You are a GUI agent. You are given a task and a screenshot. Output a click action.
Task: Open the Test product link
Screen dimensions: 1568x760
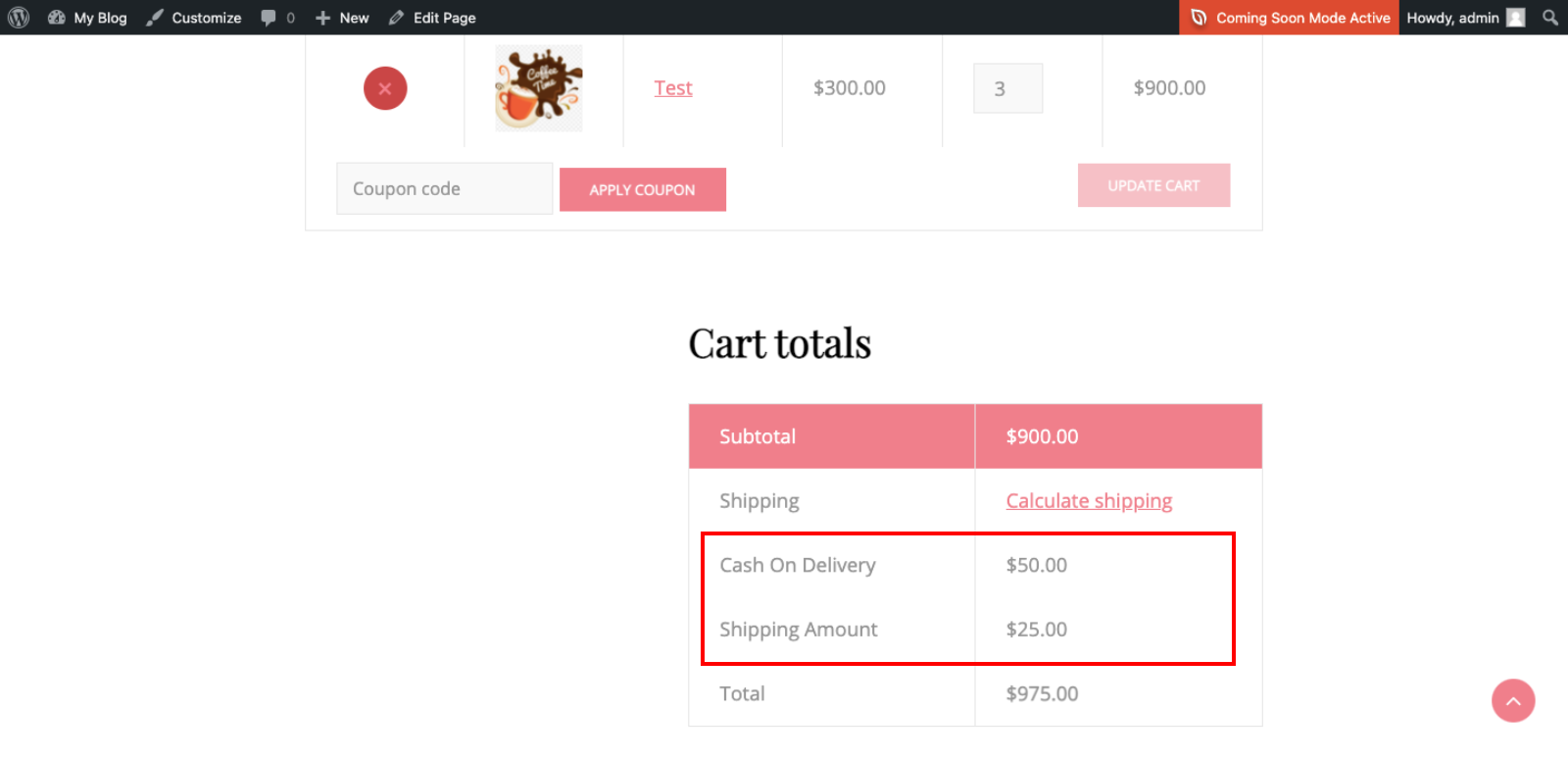(673, 88)
